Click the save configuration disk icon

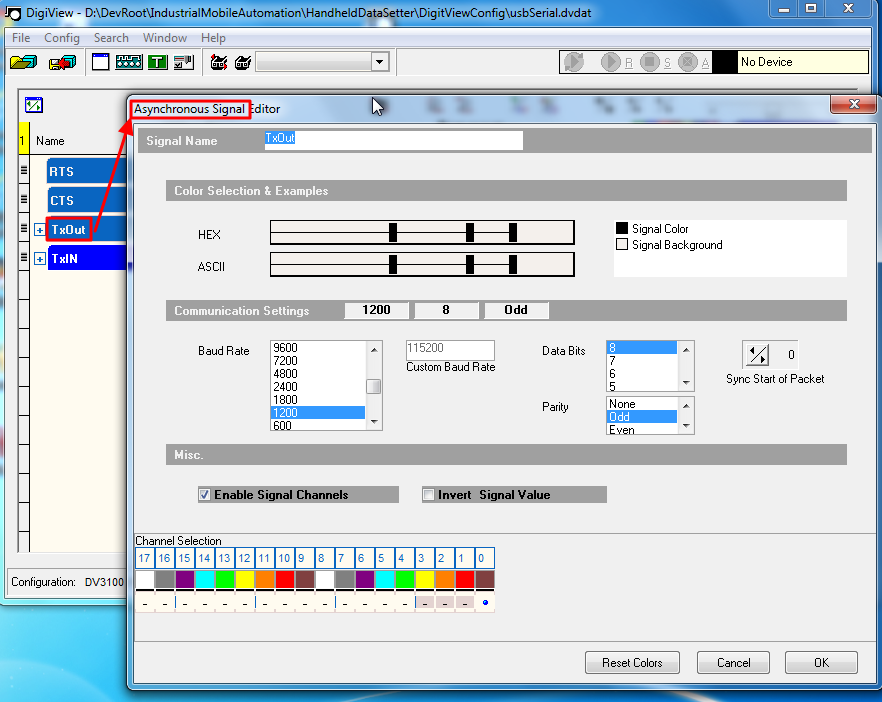coord(62,62)
